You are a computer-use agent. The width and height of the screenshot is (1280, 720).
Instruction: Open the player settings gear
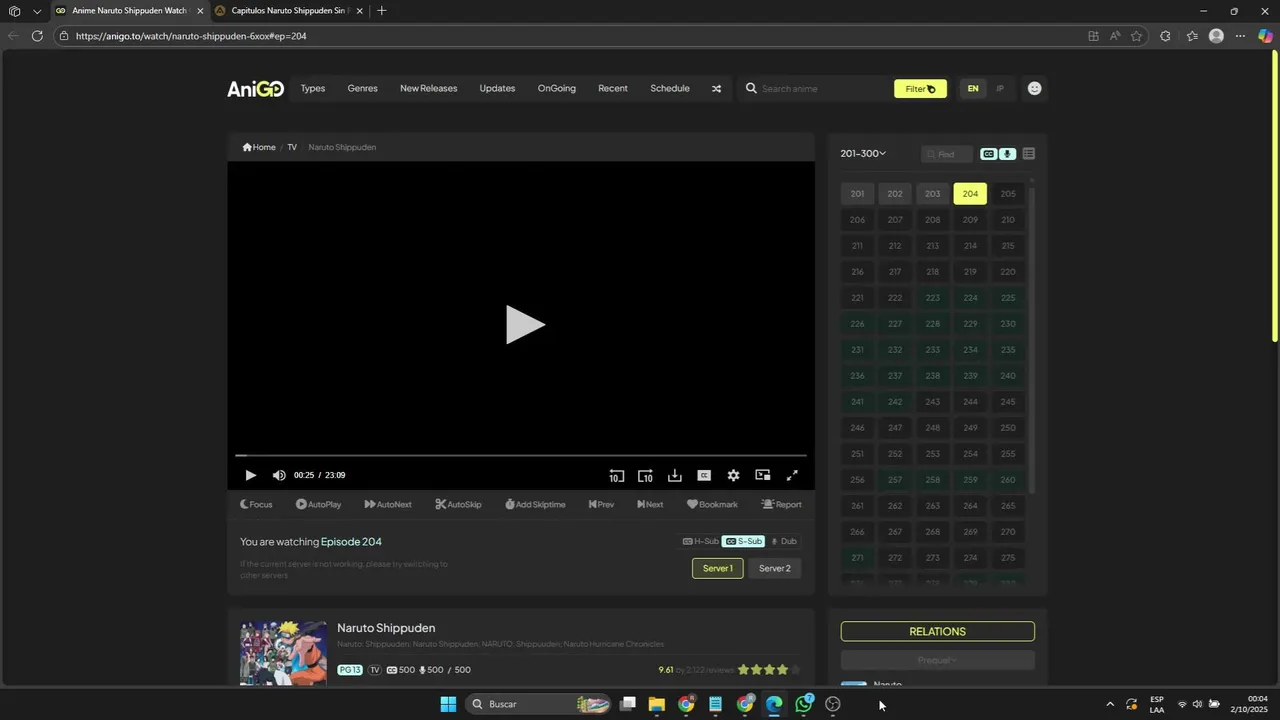(733, 476)
